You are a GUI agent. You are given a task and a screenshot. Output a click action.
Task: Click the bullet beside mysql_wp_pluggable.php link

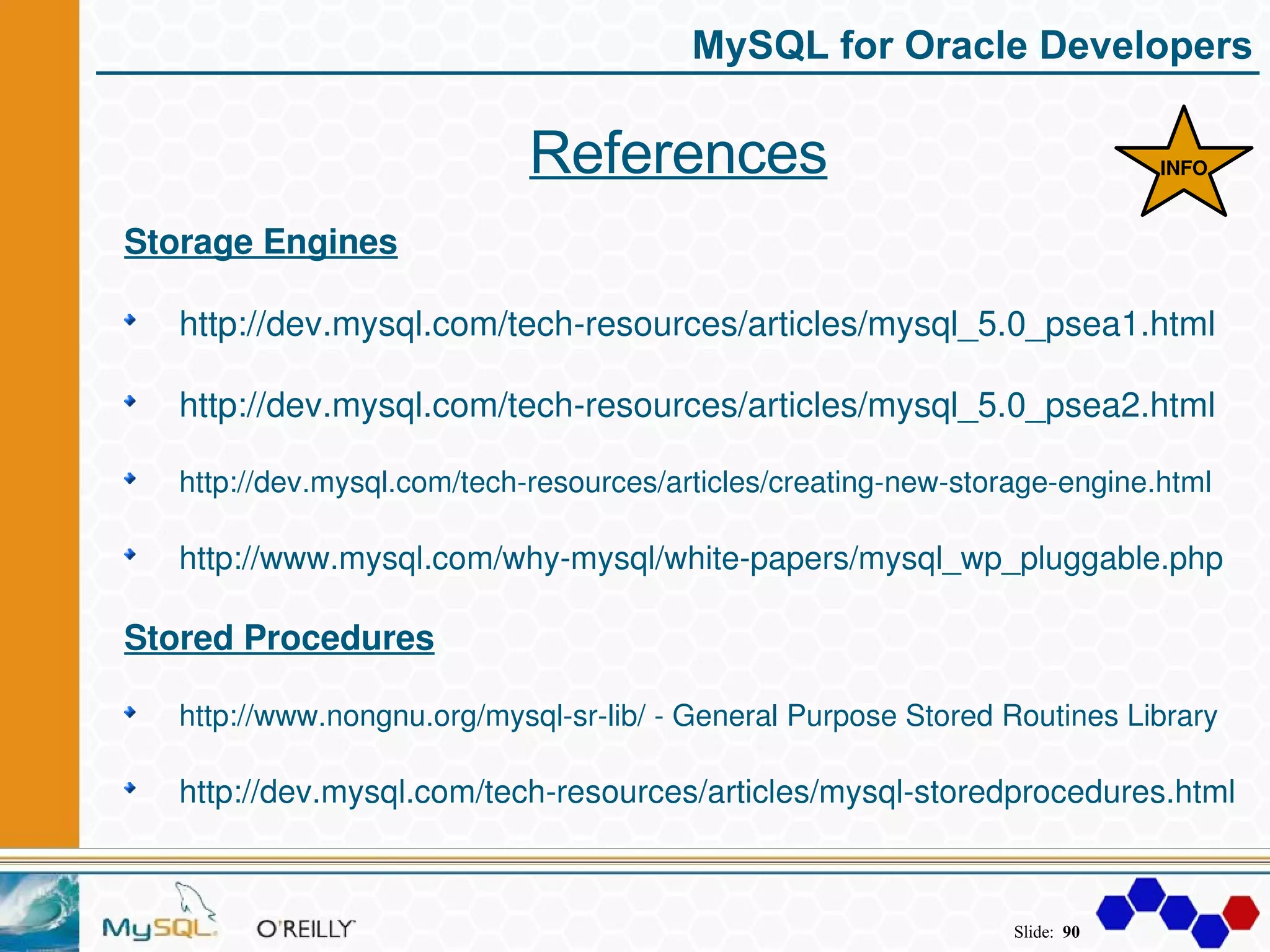coord(130,555)
